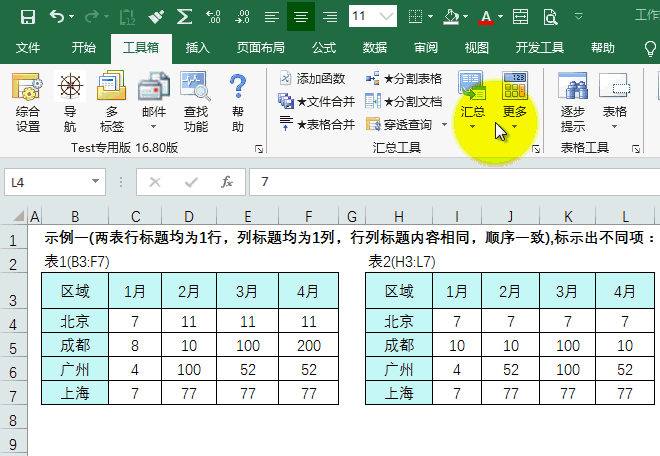Toggle left alignment in quick toolbar
The image size is (660, 456).
(x=271, y=16)
